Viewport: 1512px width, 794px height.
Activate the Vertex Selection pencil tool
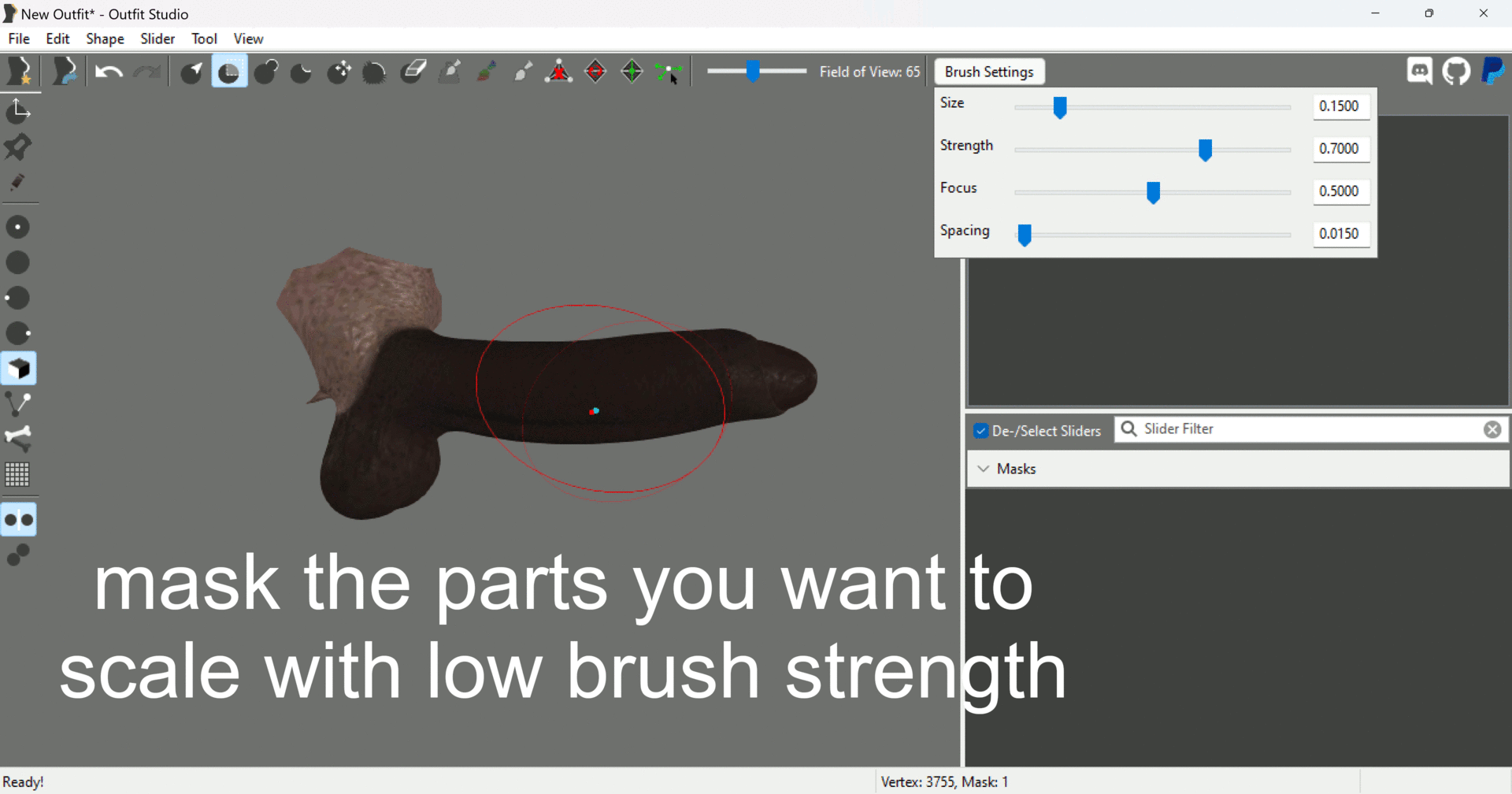point(18,183)
